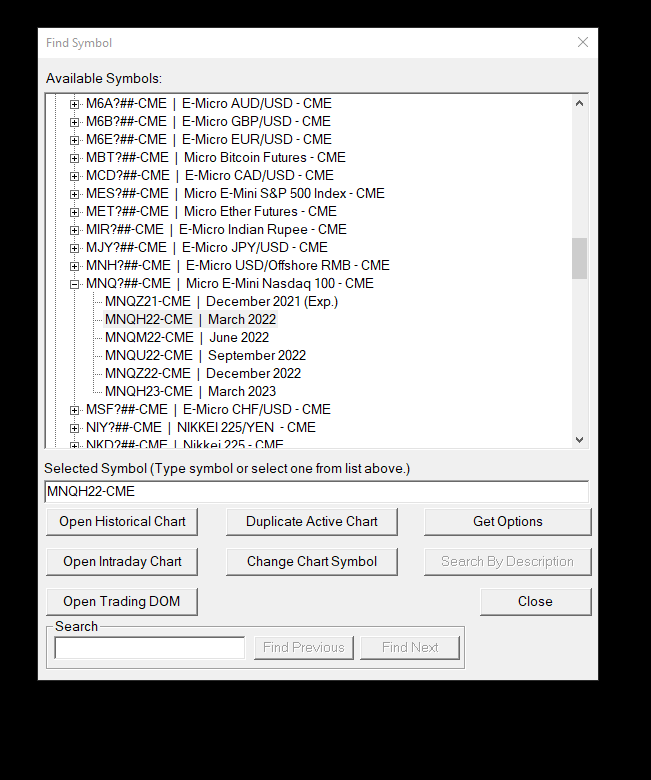Open Historical Chart for selected symbol
Screen dimensions: 651x780
click(x=122, y=521)
